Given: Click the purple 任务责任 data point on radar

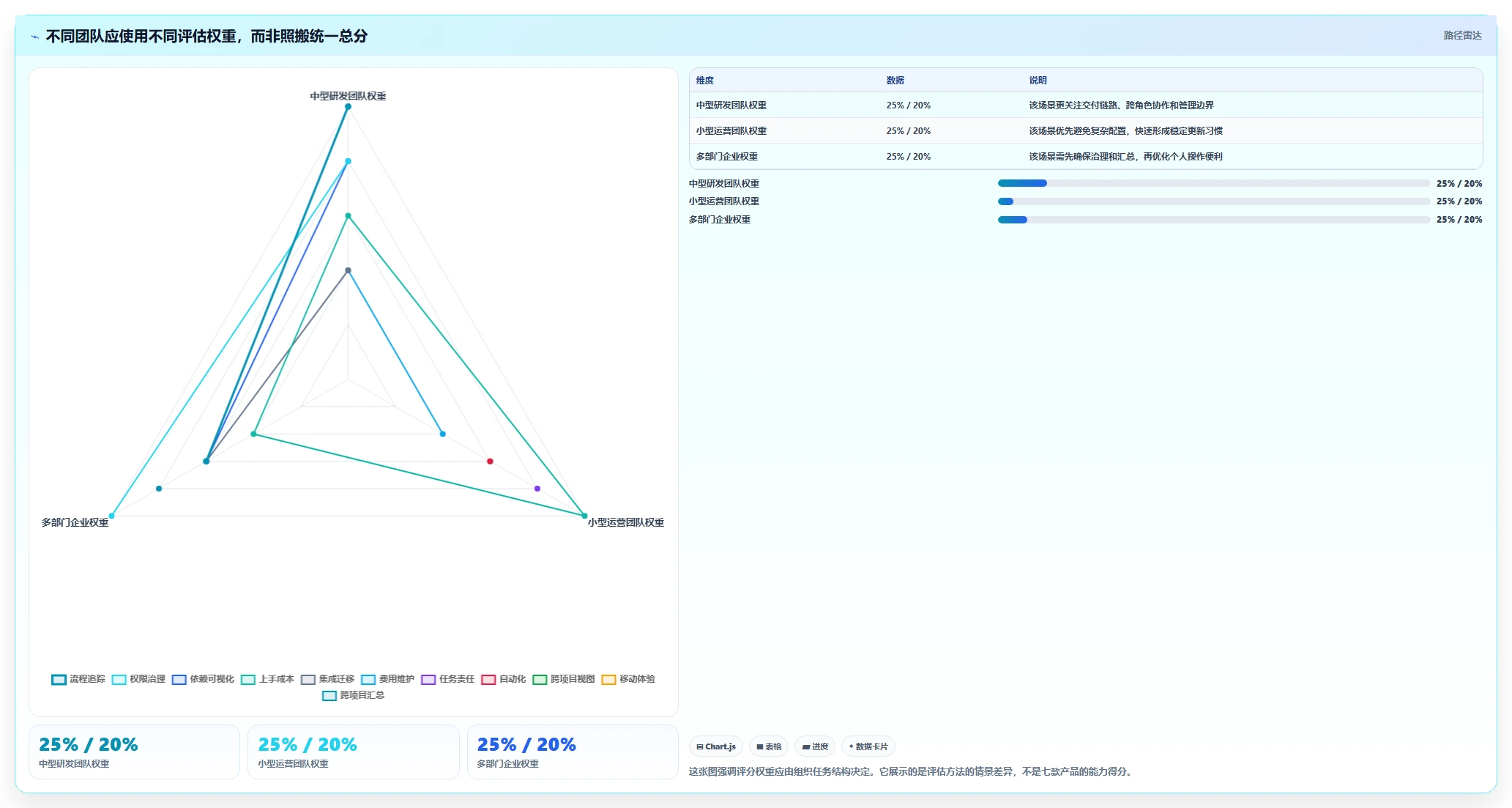Looking at the screenshot, I should (537, 489).
